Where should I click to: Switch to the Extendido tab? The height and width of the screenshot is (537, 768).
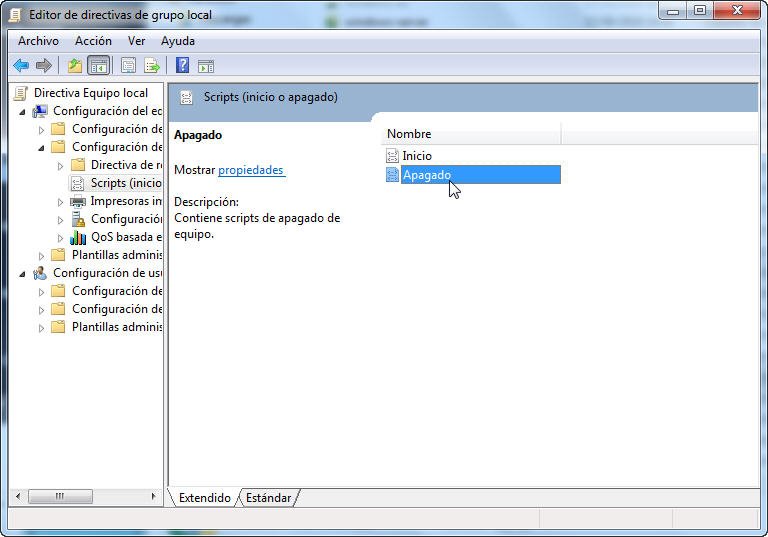tap(205, 498)
